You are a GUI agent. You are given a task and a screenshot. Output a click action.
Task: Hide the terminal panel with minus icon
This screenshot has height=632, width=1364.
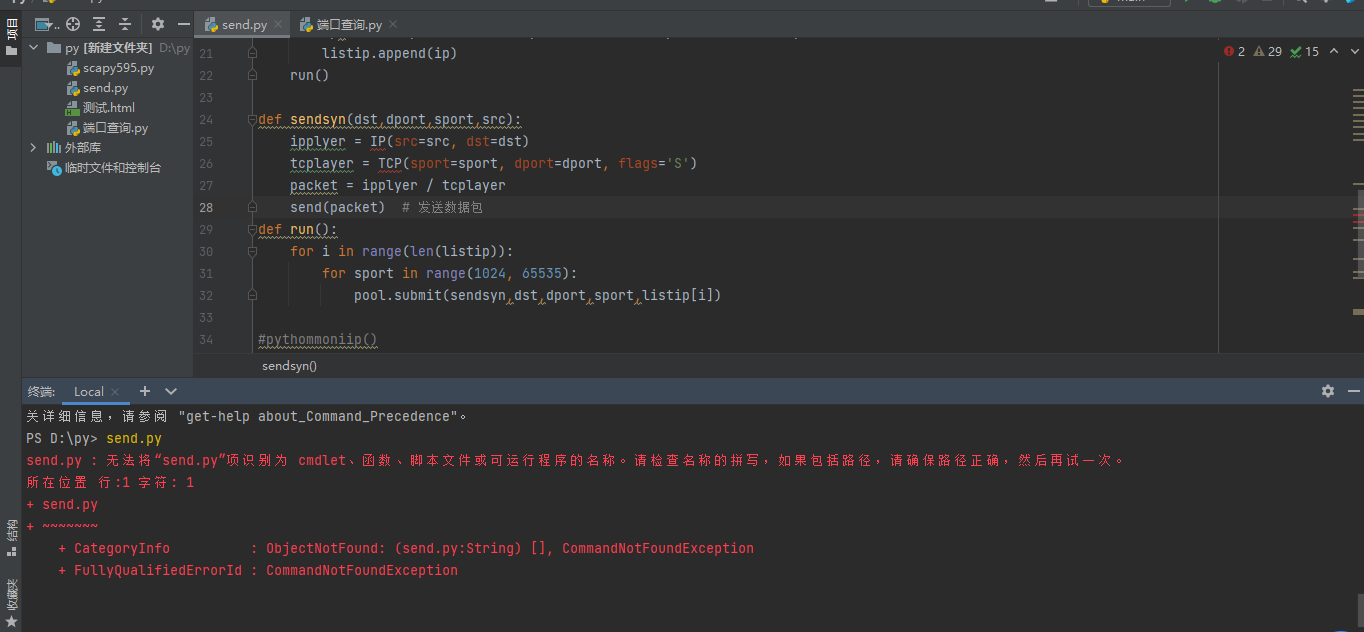pos(1353,391)
